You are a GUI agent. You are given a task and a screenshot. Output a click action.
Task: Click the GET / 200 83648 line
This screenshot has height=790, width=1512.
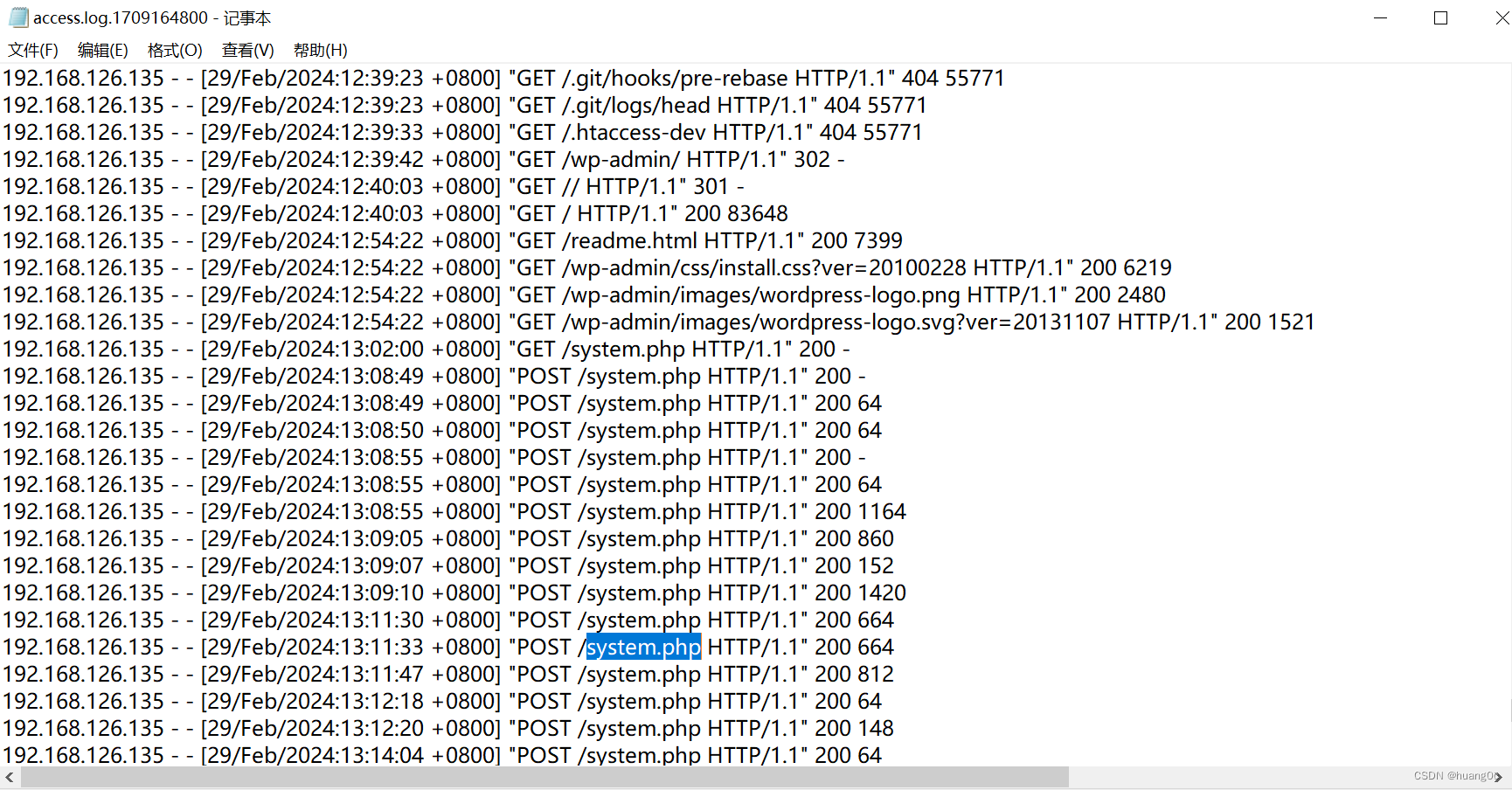[395, 214]
